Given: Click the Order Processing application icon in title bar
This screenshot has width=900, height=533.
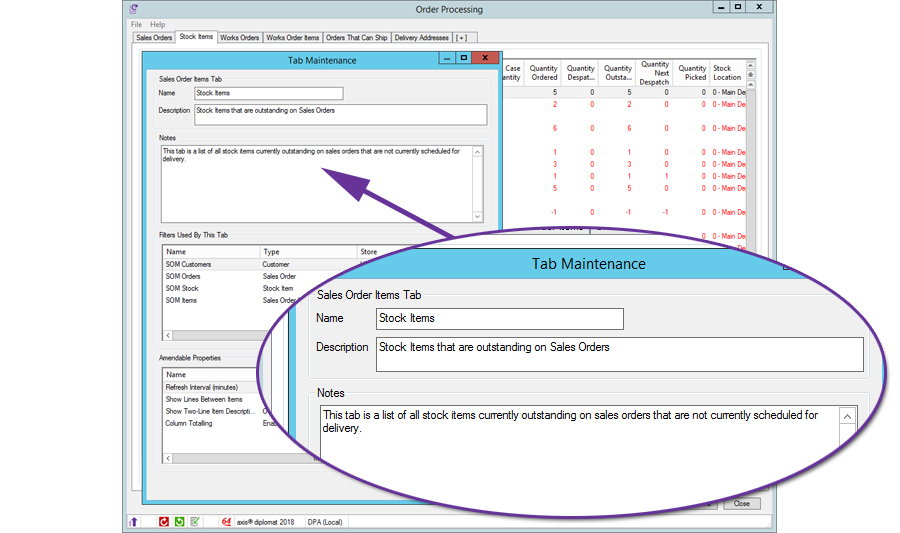Looking at the screenshot, I should pos(134,9).
